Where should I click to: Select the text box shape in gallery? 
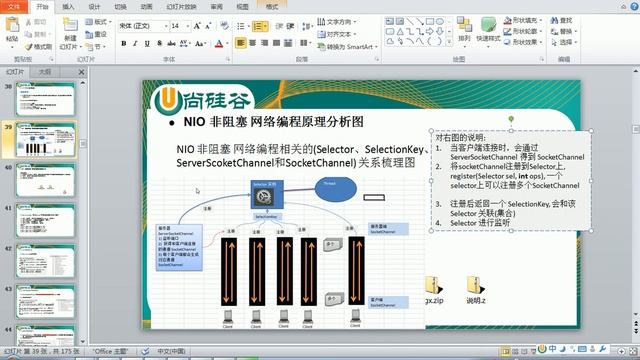390,21
